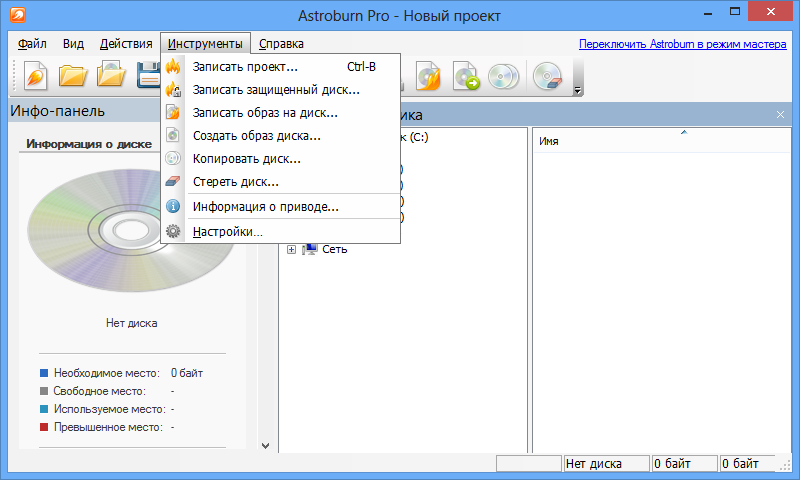Click the Copy disc toolbar icon

tap(503, 77)
